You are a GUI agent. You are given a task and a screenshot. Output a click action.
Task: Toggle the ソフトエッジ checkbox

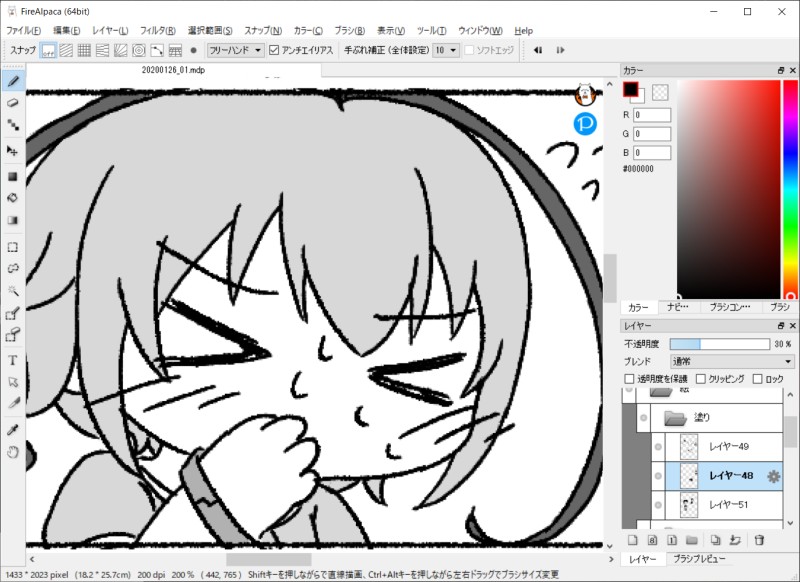pyautogui.click(x=469, y=50)
